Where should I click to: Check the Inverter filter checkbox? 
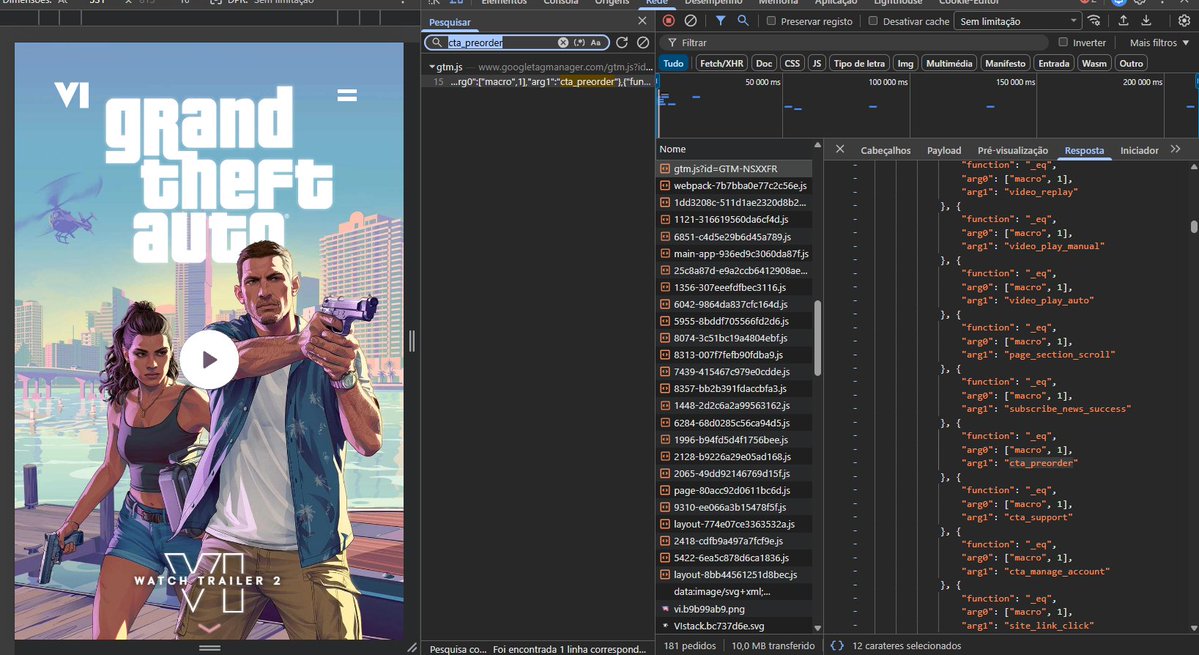[x=1063, y=42]
